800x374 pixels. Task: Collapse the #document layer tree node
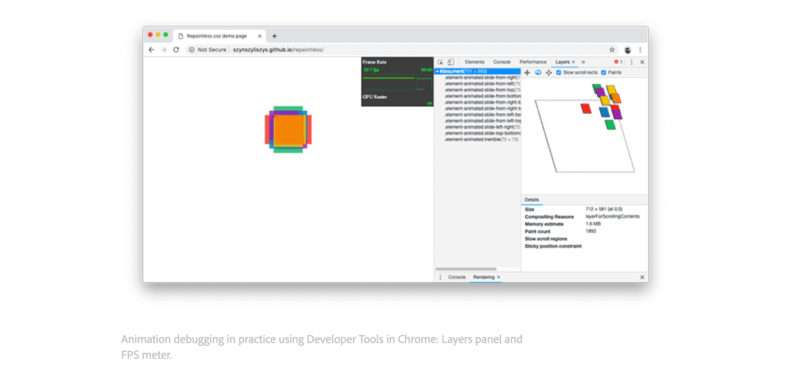tap(438, 71)
